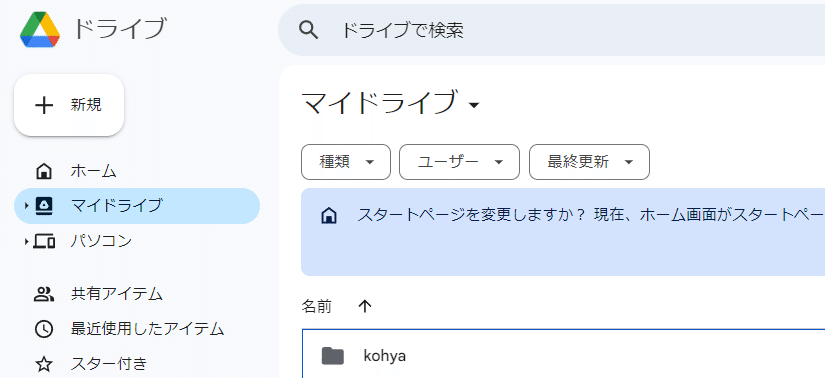Click the star icon for スター付き
825x378 pixels.
44,364
